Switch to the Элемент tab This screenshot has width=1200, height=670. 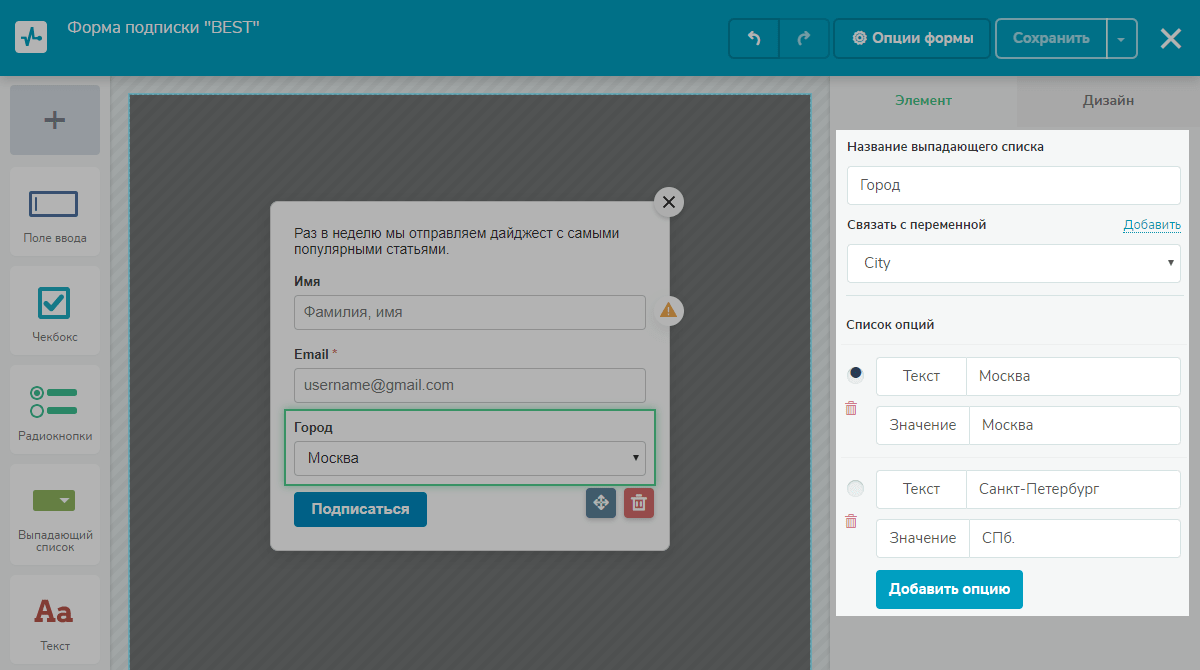(923, 100)
